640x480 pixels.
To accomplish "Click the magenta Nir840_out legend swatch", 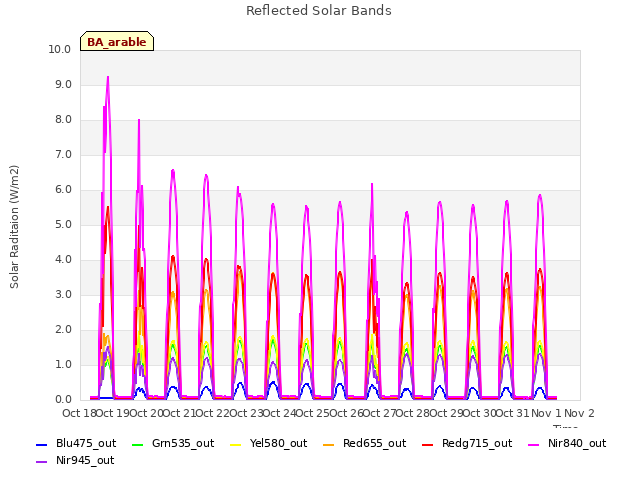I will pyautogui.click(x=533, y=444).
